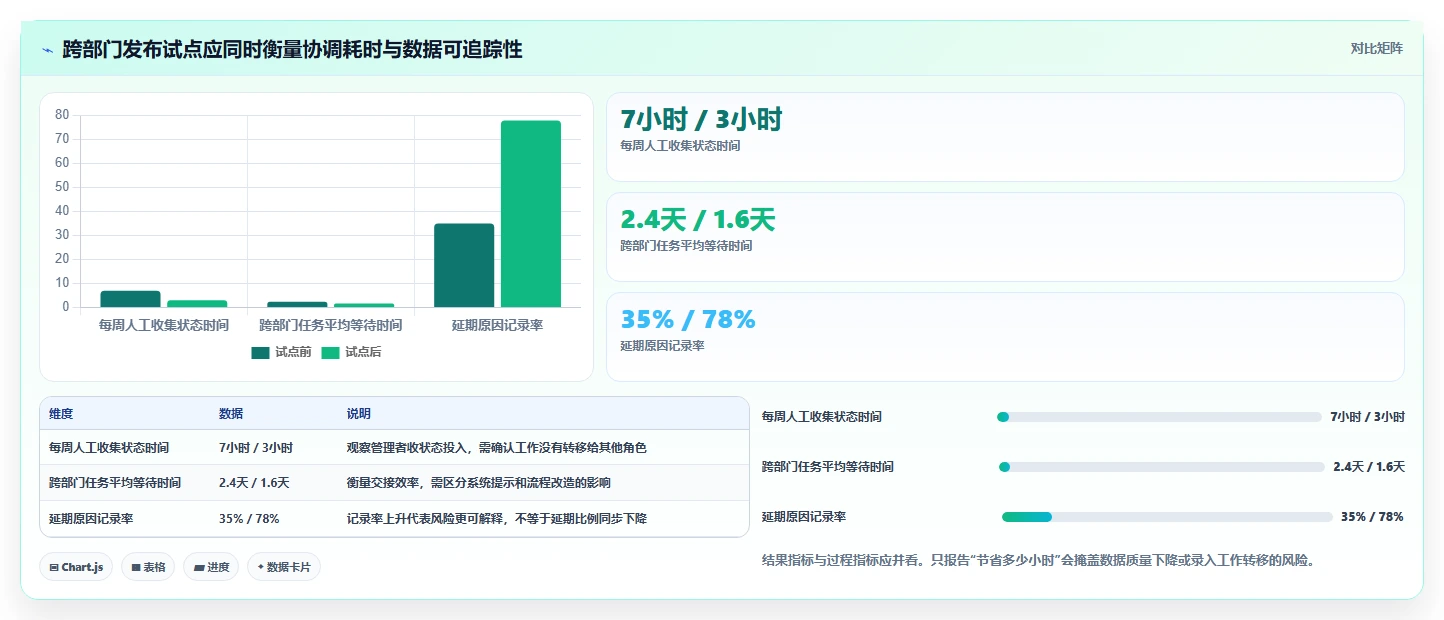Click table value 2.4天 / 1.6天
The width and height of the screenshot is (1444, 620).
tap(254, 483)
